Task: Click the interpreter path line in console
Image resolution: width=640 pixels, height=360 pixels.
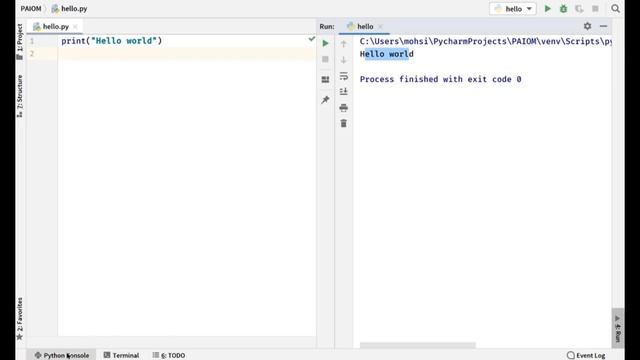Action: [485, 41]
